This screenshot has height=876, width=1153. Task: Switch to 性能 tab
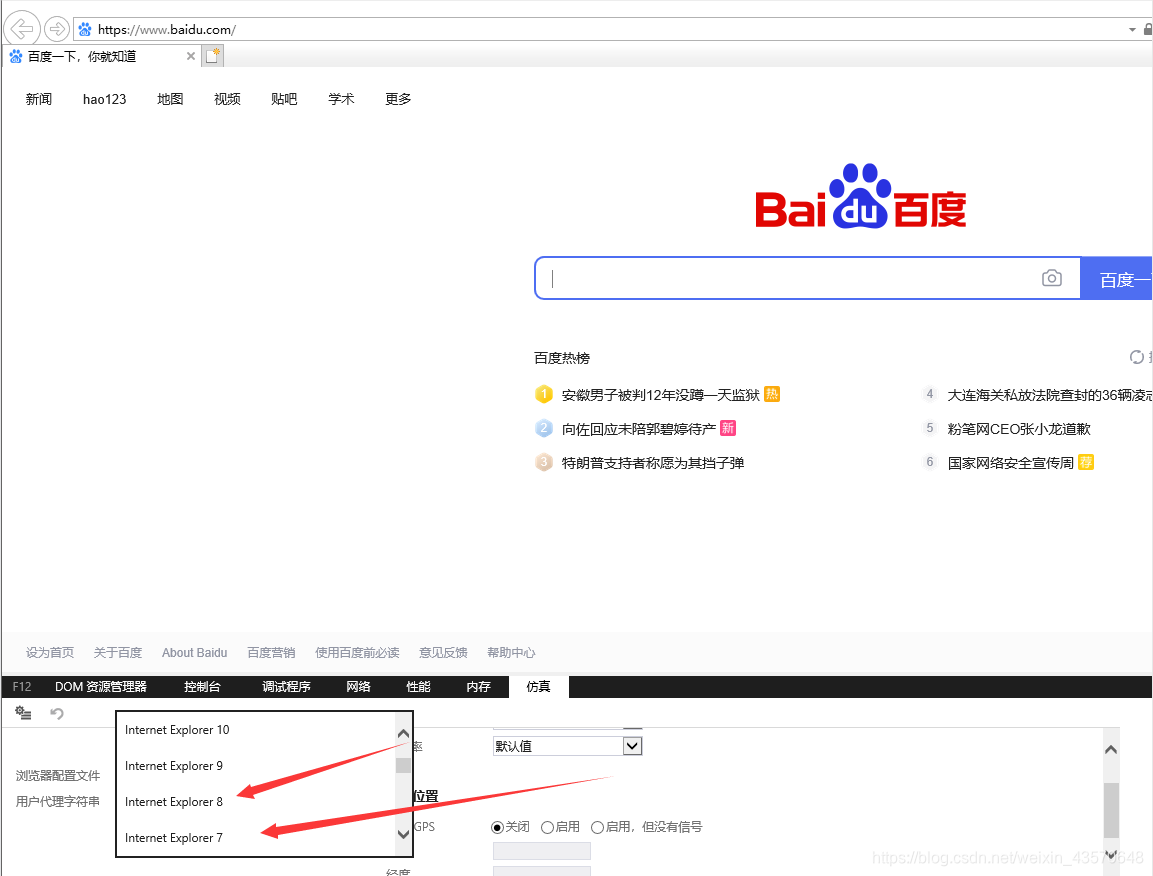[418, 686]
